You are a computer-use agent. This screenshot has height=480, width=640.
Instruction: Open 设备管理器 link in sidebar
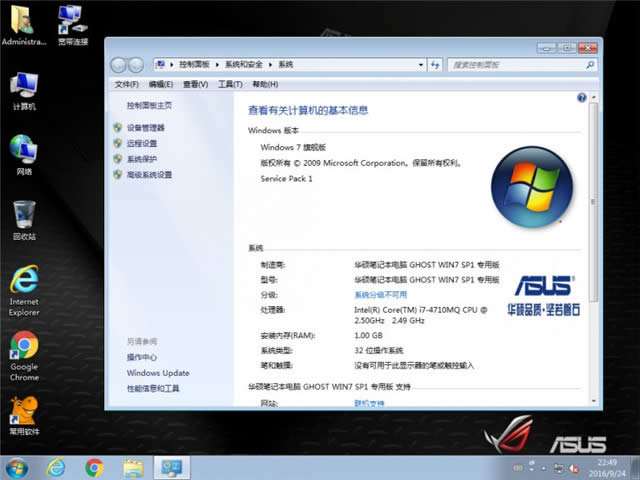[x=146, y=128]
